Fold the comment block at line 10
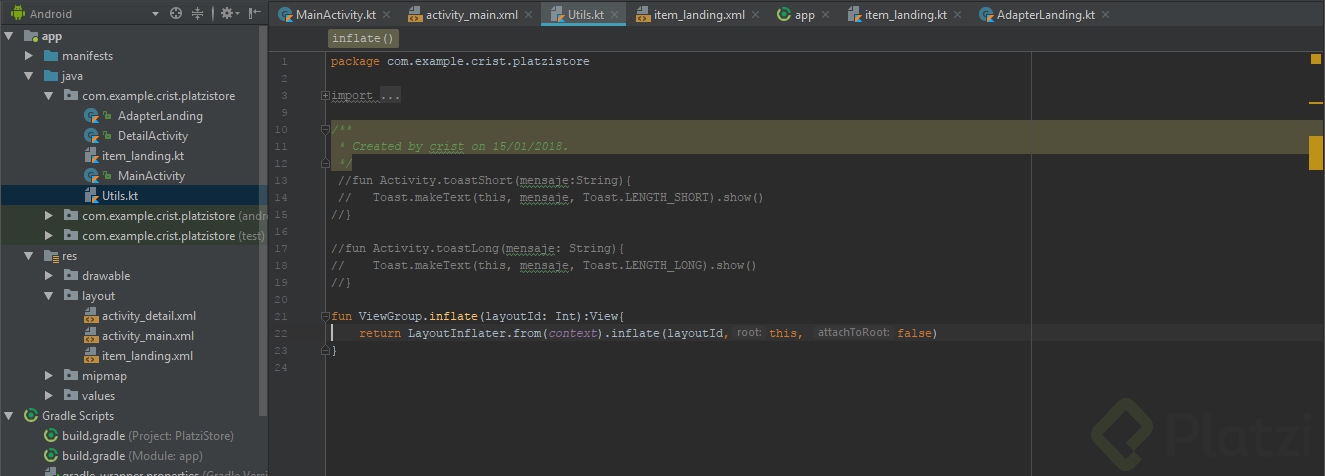1325x476 pixels. 326,129
